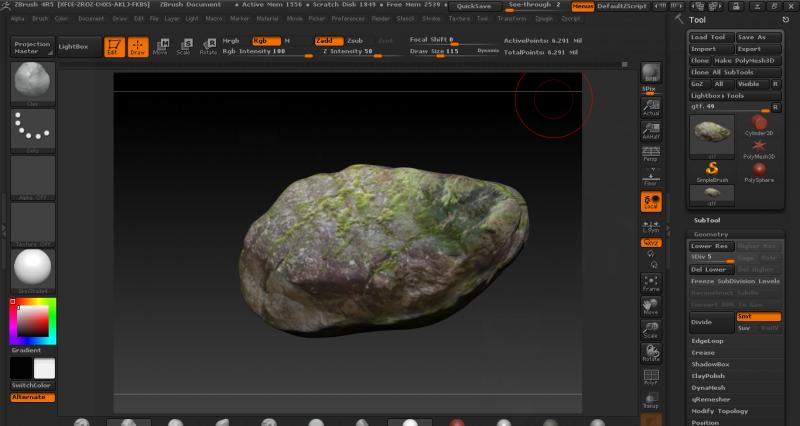Expand the ShadowBox section
Viewport: 800px width, 426px height.
coord(711,364)
